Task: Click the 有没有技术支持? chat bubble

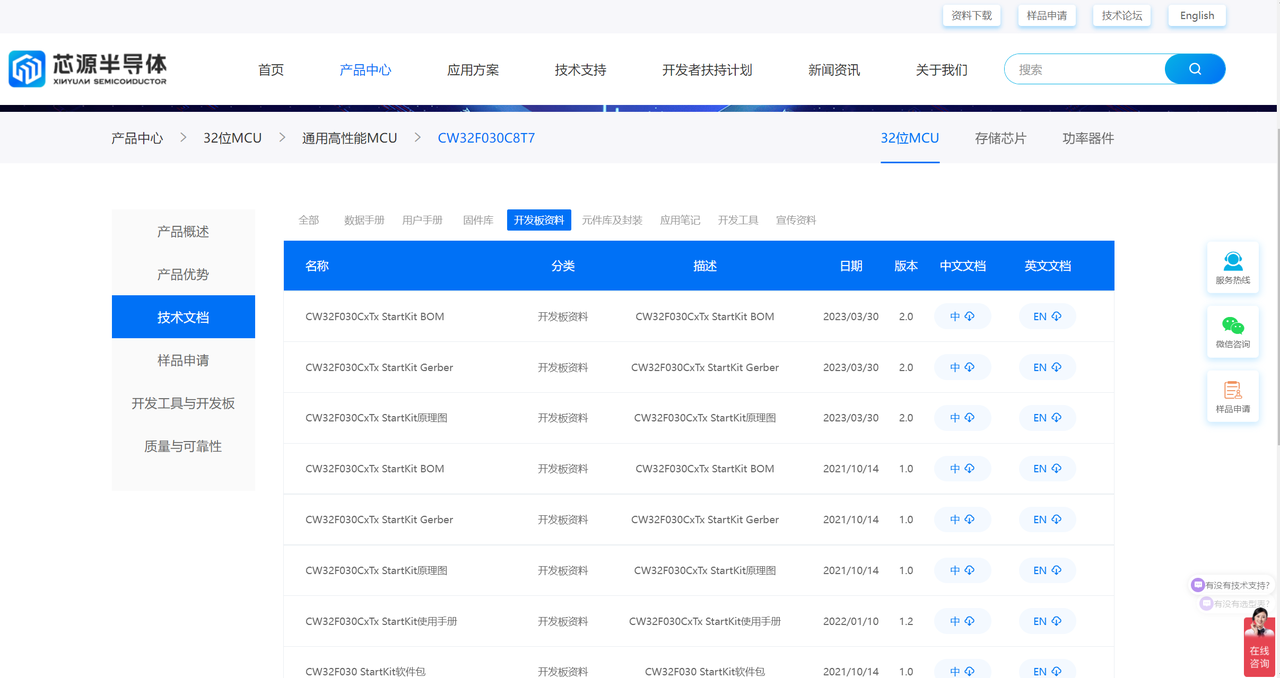Action: (1231, 585)
